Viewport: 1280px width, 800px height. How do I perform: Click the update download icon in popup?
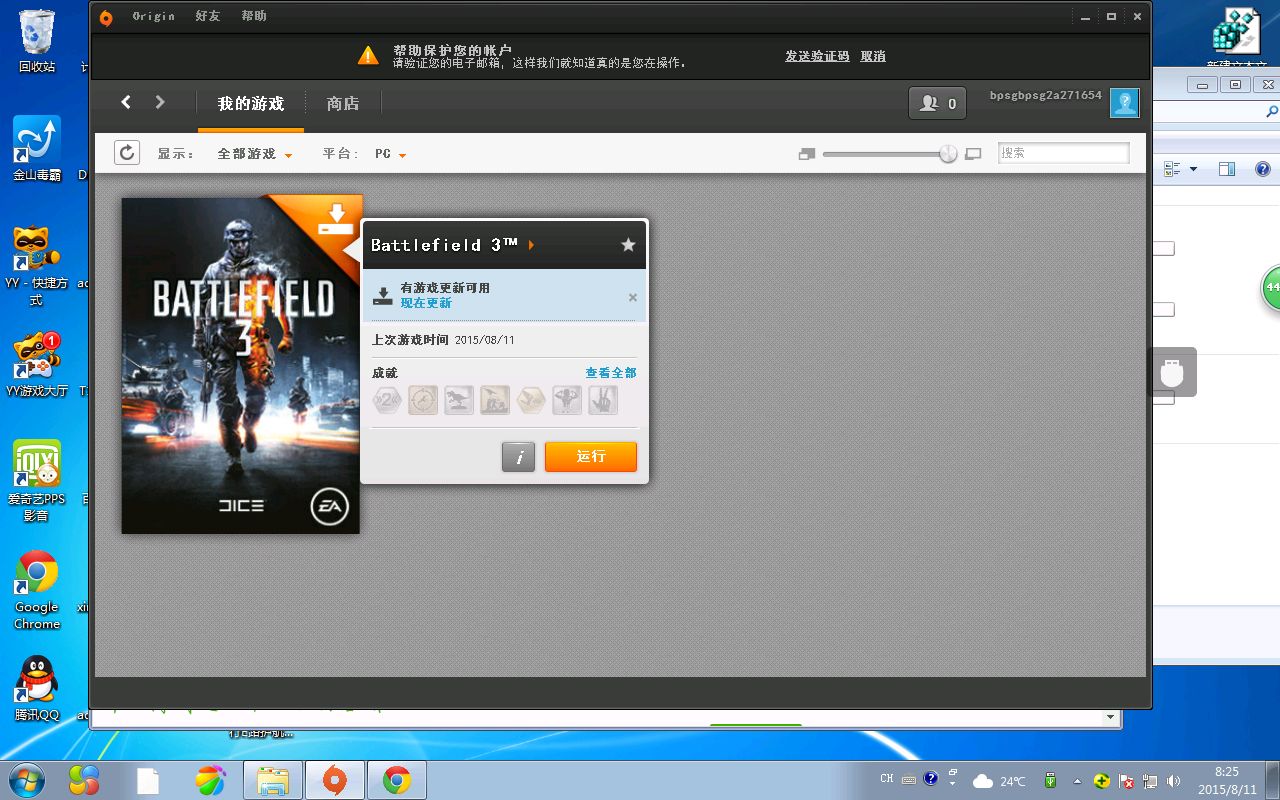pos(382,295)
